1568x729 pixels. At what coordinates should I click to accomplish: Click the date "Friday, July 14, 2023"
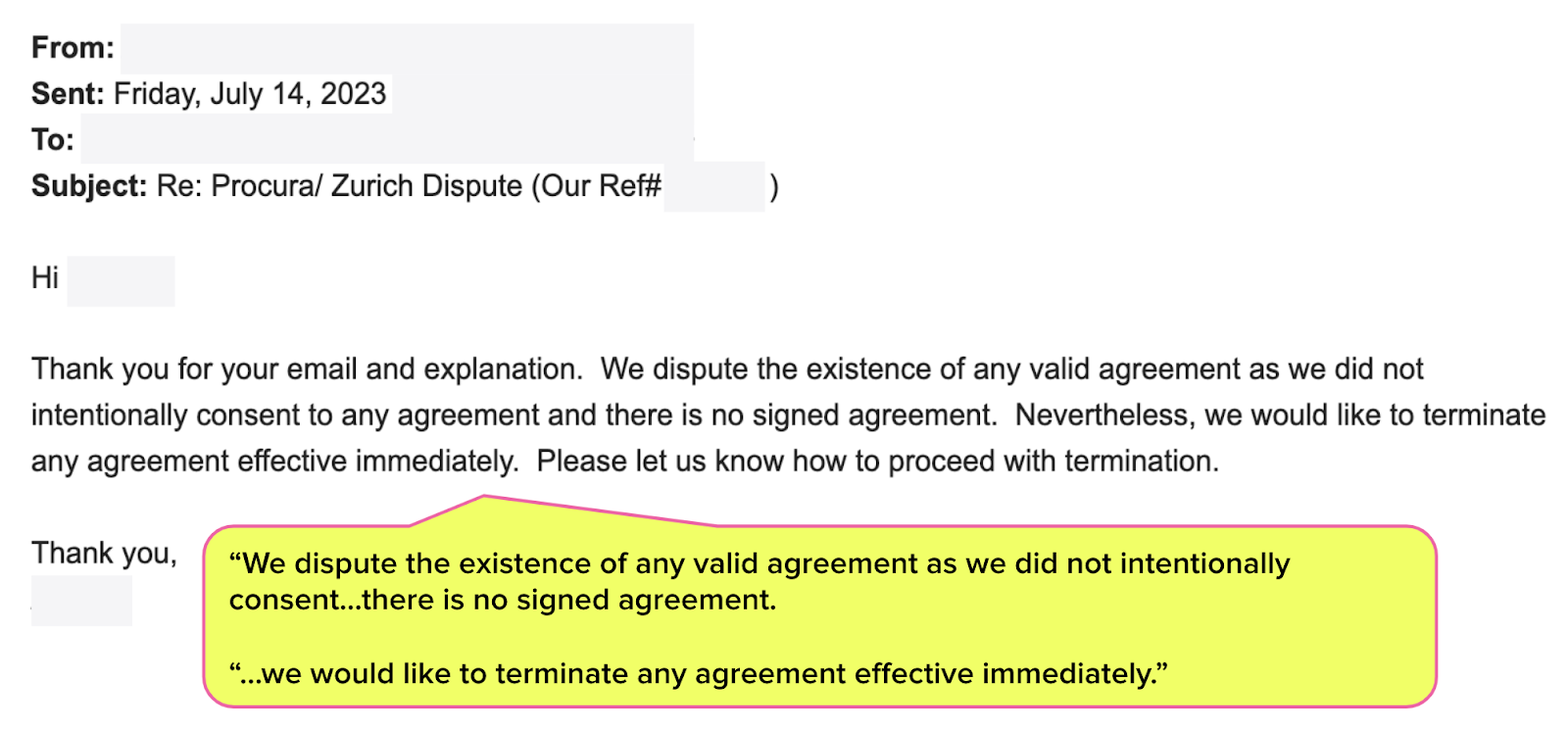250,94
